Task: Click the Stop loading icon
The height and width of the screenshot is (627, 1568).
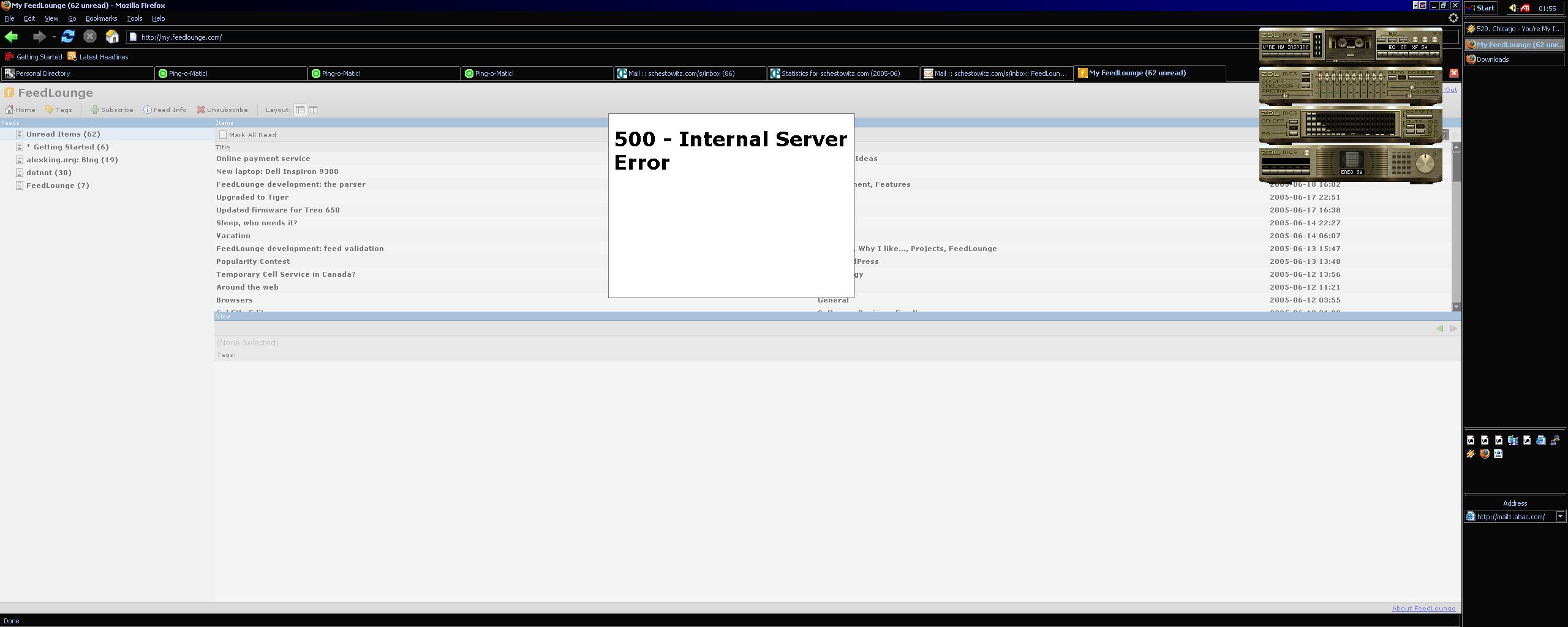Action: 90,37
